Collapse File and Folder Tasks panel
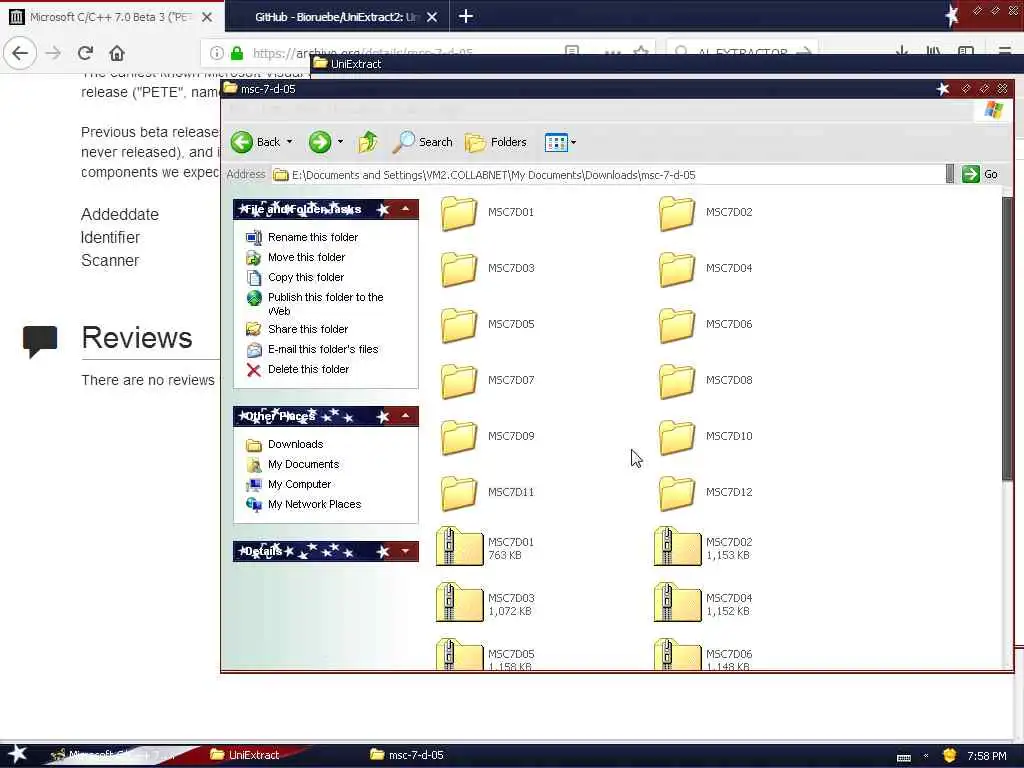 click(x=406, y=209)
